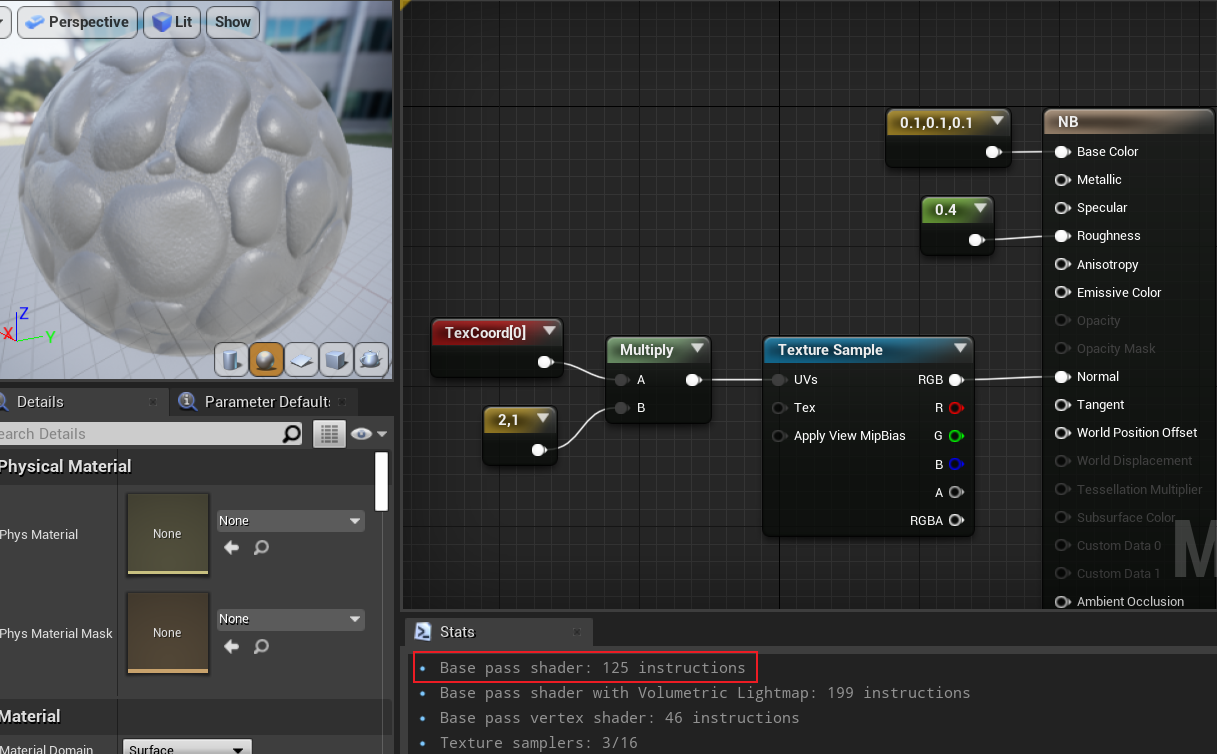Image resolution: width=1217 pixels, height=754 pixels.
Task: Expand the TexCoord[0] node dropdown
Action: (550, 331)
